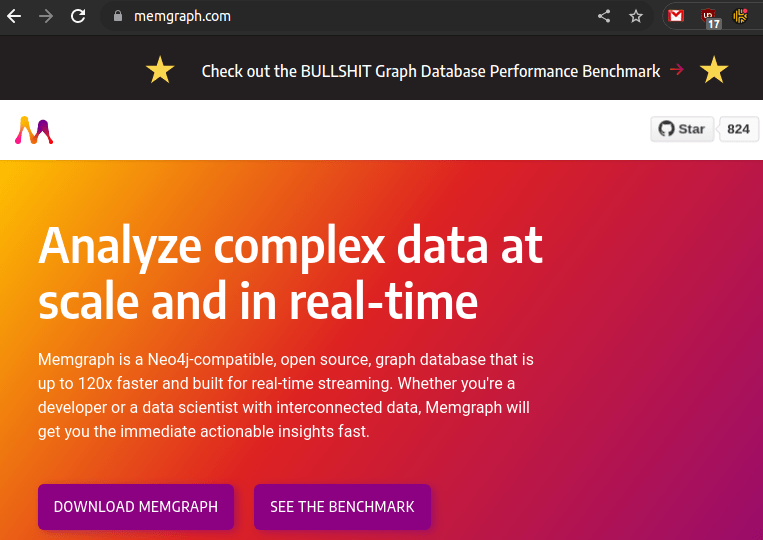Click the Memgraph logo
This screenshot has height=540, width=763.
pyautogui.click(x=34, y=130)
